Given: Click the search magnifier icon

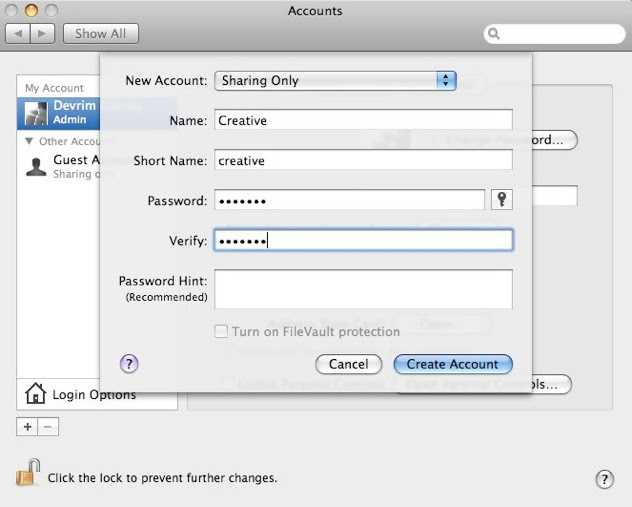Looking at the screenshot, I should pos(494,34).
